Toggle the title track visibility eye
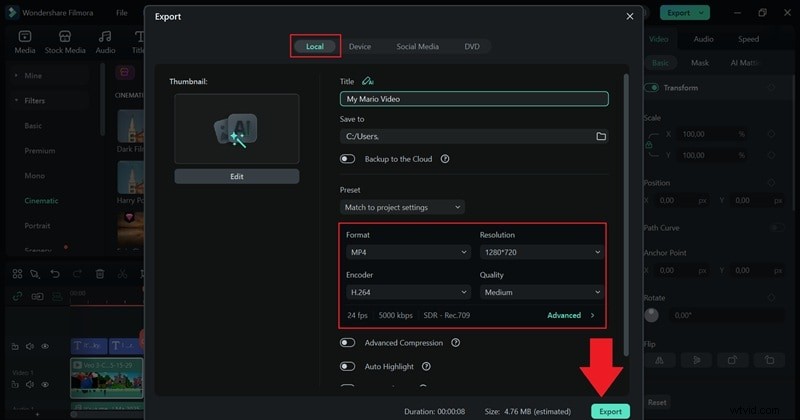Screen dimensions: 800x420 tap(45, 347)
